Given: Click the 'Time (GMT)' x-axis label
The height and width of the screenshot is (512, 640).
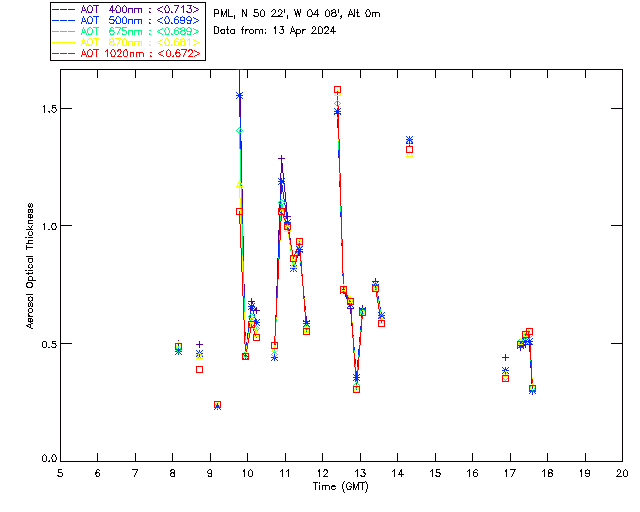Looking at the screenshot, I should tap(341, 487).
